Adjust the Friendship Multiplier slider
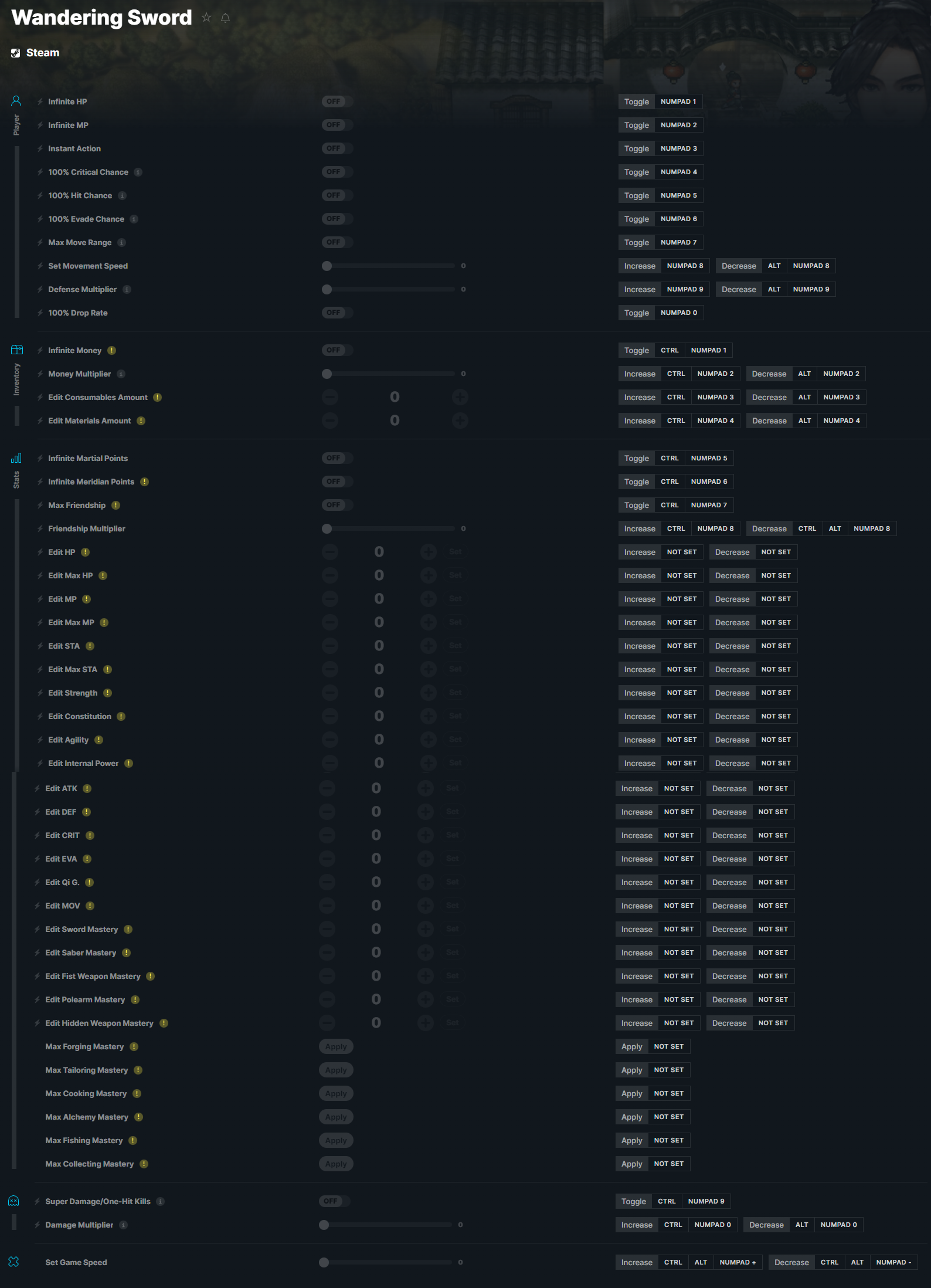The width and height of the screenshot is (931, 1288). tap(388, 528)
